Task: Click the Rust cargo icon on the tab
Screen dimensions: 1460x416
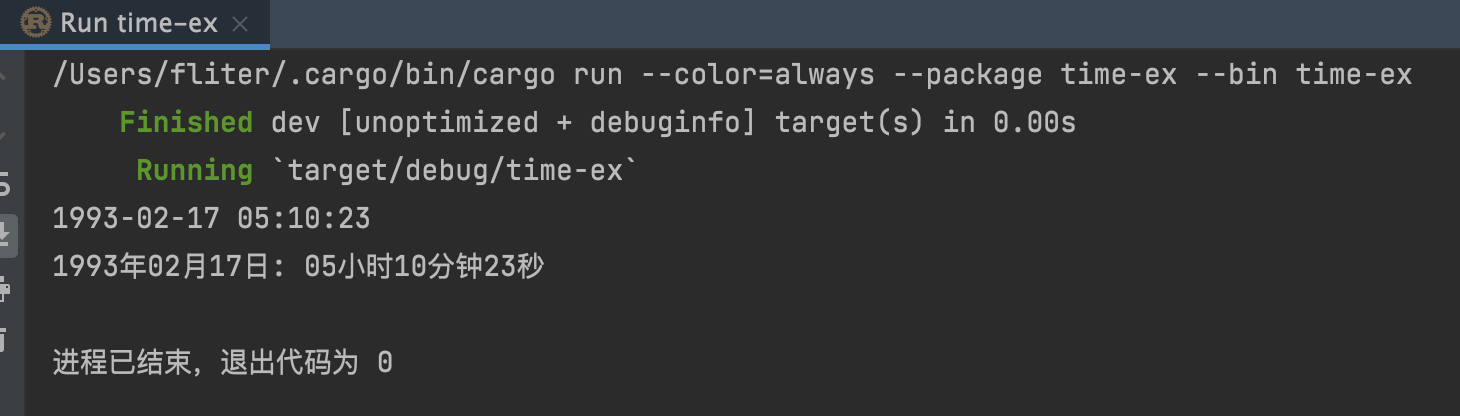Action: [36, 23]
